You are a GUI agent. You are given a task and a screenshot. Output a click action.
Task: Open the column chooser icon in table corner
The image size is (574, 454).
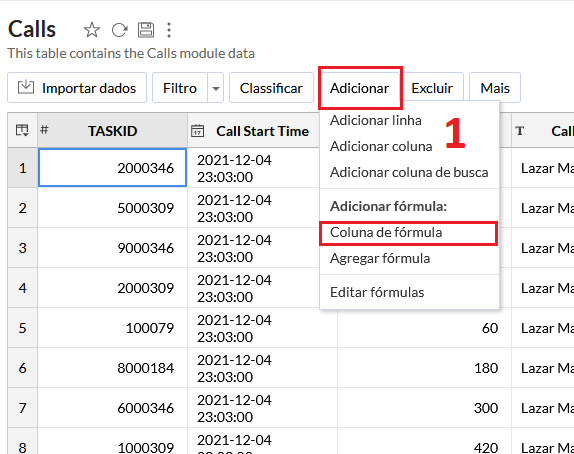point(22,130)
